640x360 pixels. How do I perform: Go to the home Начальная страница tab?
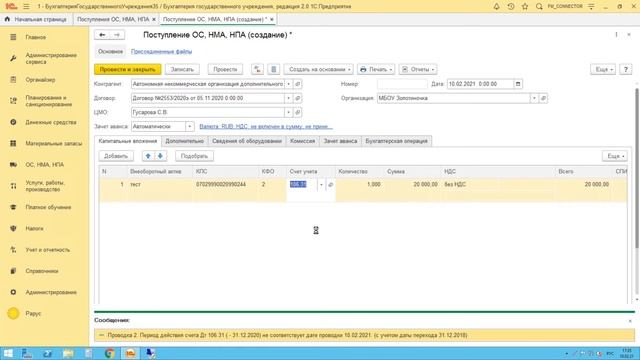coord(36,19)
